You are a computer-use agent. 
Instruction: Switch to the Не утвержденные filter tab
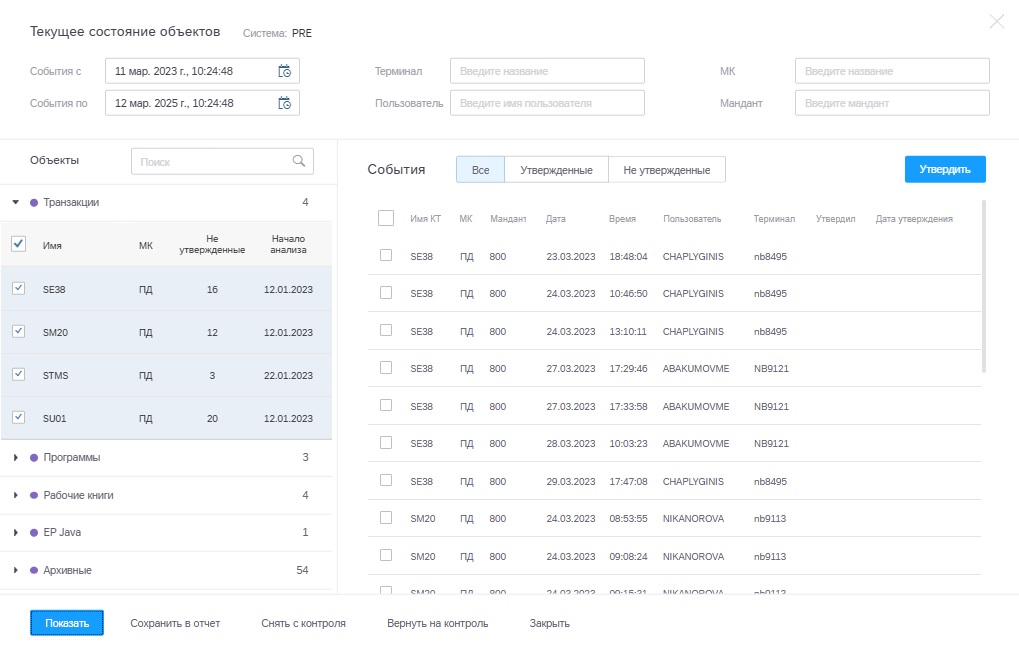tap(666, 170)
